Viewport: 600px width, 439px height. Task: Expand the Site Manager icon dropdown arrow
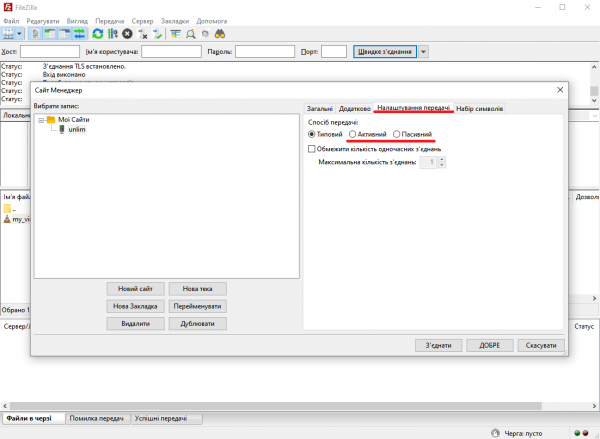(x=19, y=33)
